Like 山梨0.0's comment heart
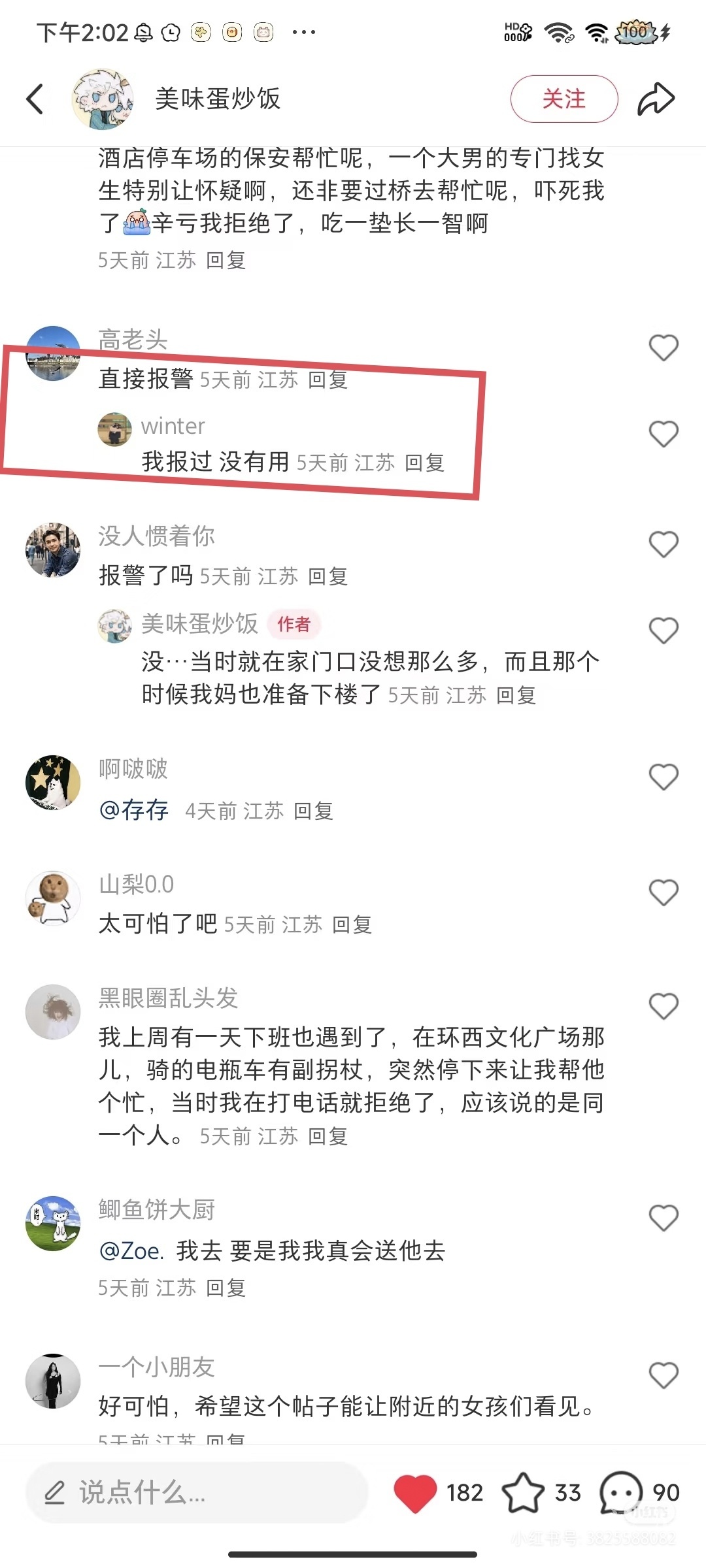 [664, 892]
